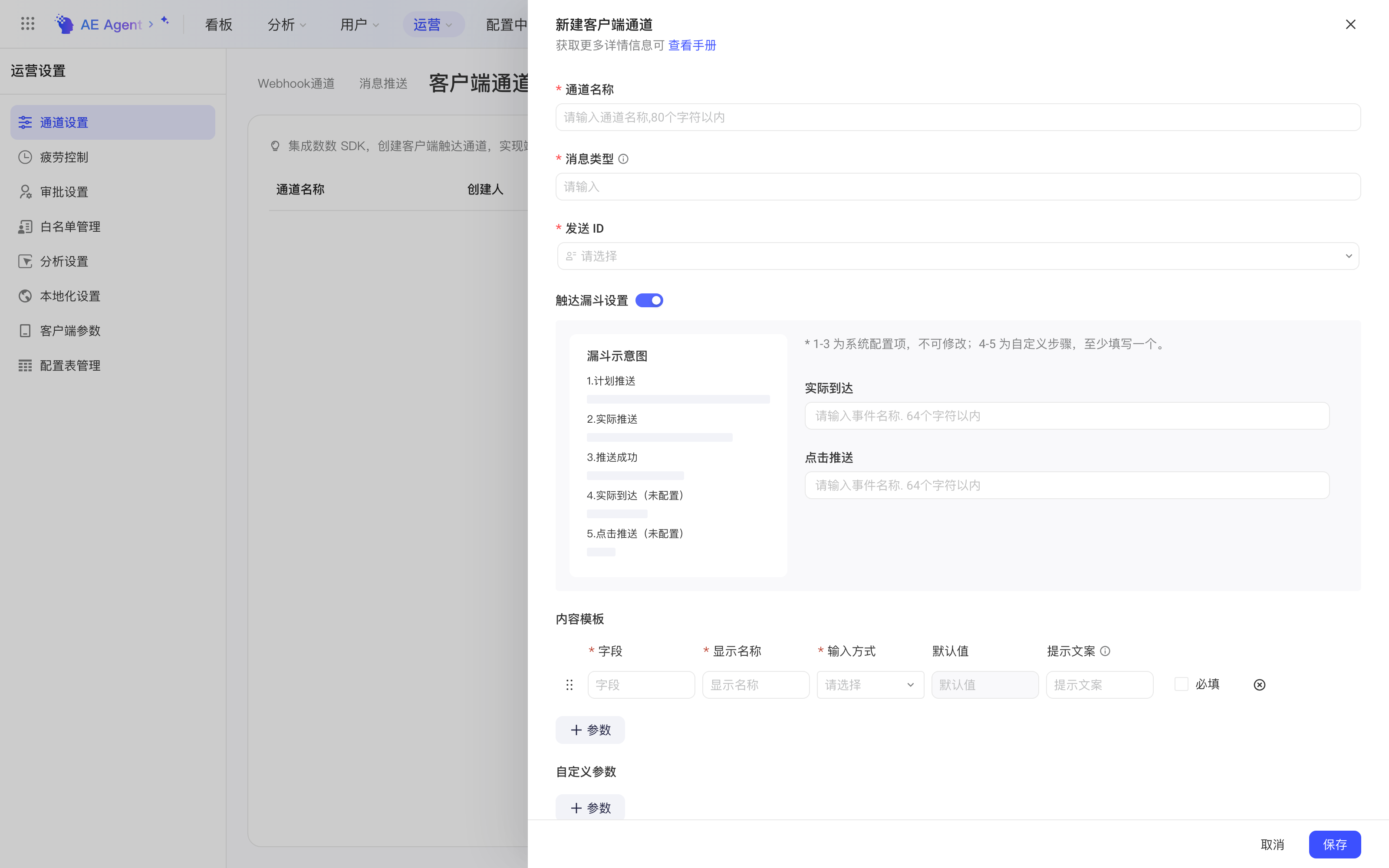The image size is (1389, 868).
Task: Open the 发送 ID dropdown
Action: point(958,256)
